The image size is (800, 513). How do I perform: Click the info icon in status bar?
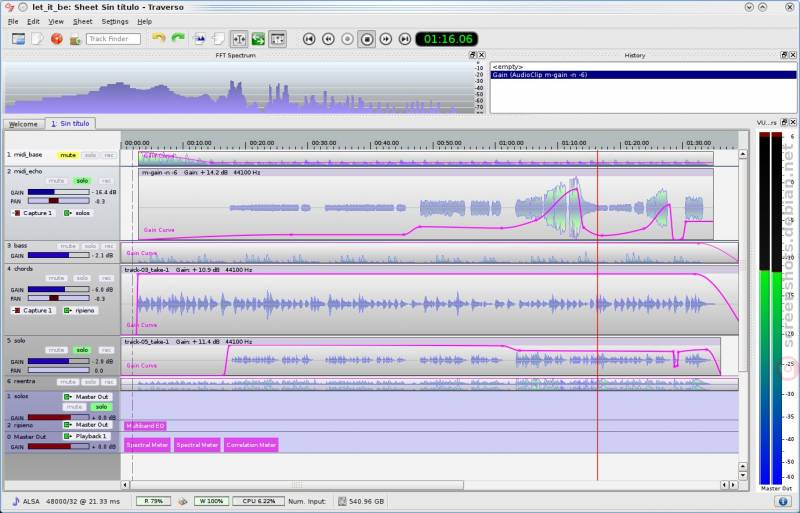(783, 501)
